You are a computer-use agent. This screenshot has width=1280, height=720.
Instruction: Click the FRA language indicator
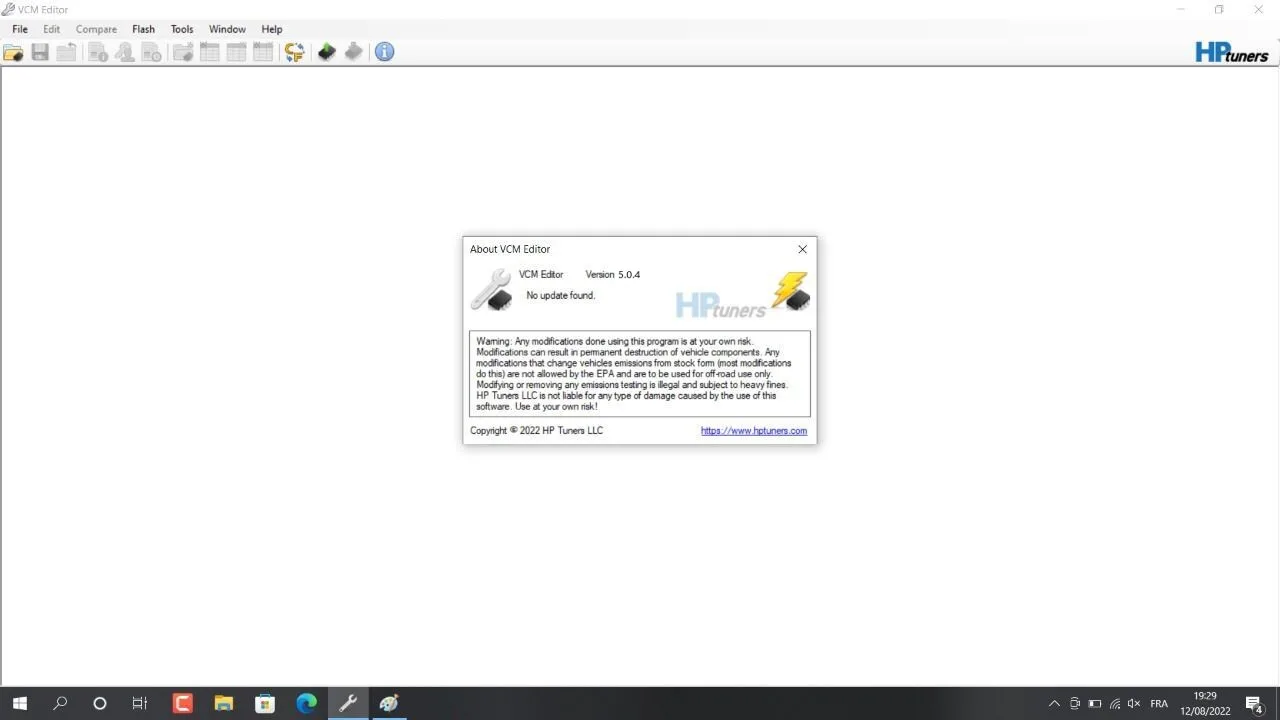1159,703
